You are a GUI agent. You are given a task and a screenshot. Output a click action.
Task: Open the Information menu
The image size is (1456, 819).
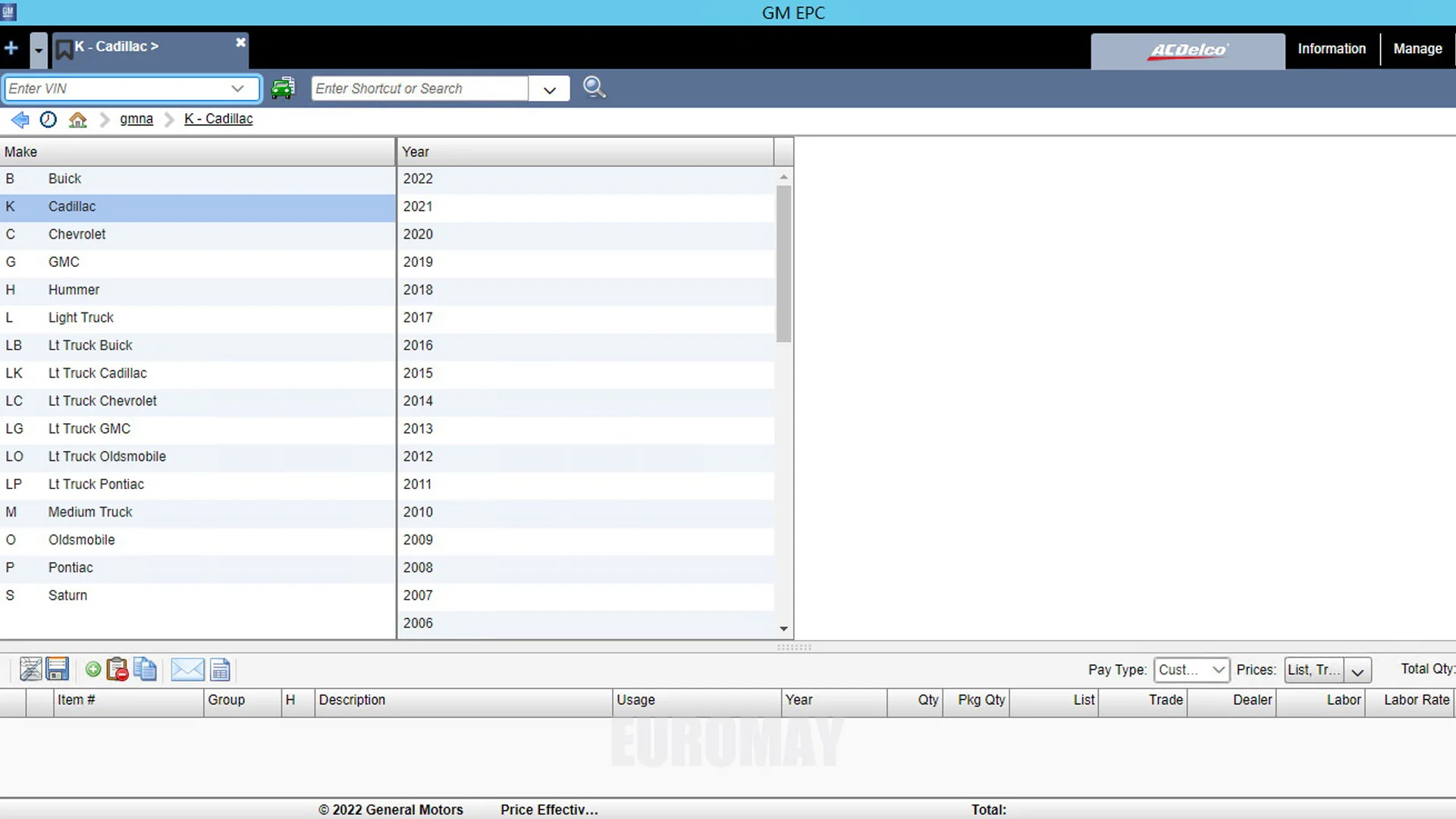1332,49
